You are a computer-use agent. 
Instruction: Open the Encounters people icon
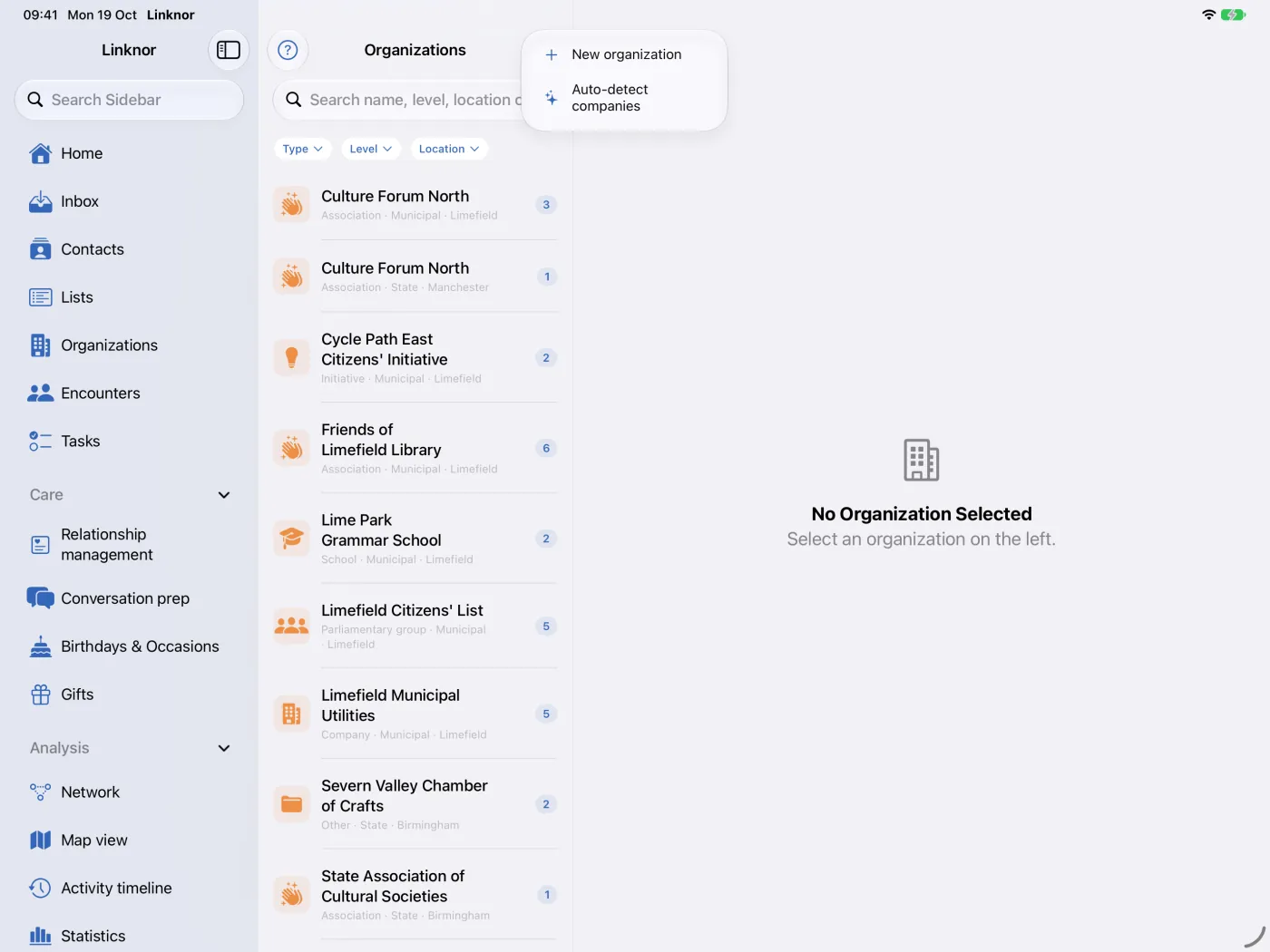coord(41,393)
